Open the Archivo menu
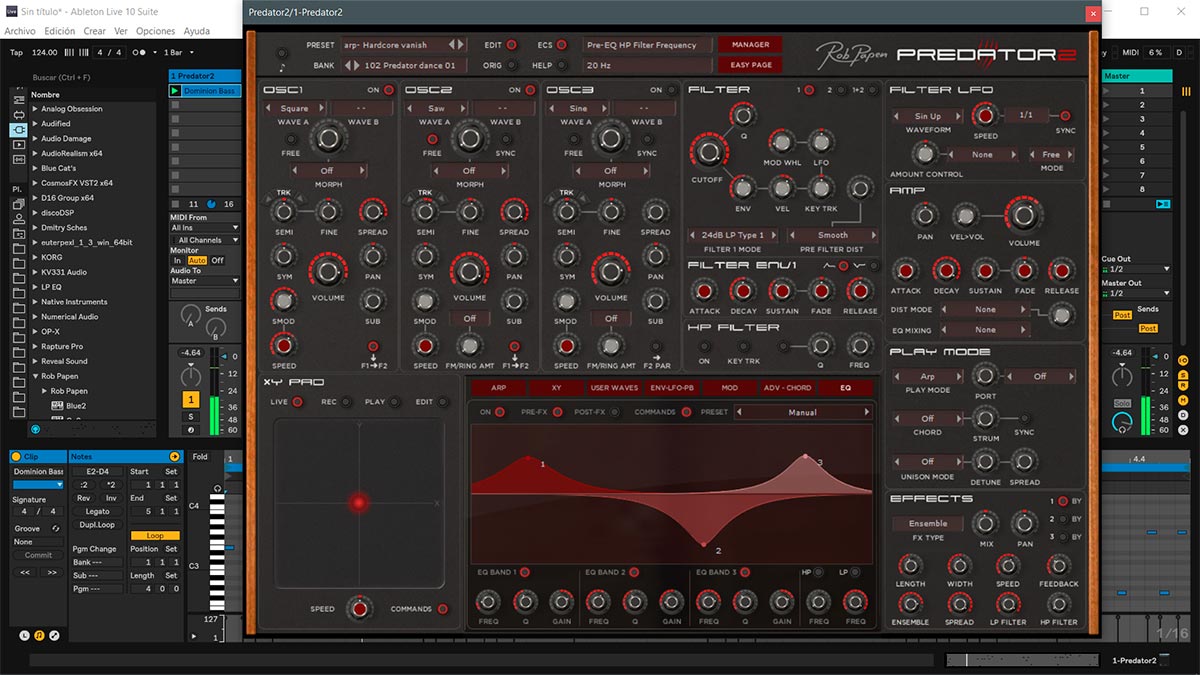This screenshot has width=1200, height=675. pyautogui.click(x=20, y=31)
